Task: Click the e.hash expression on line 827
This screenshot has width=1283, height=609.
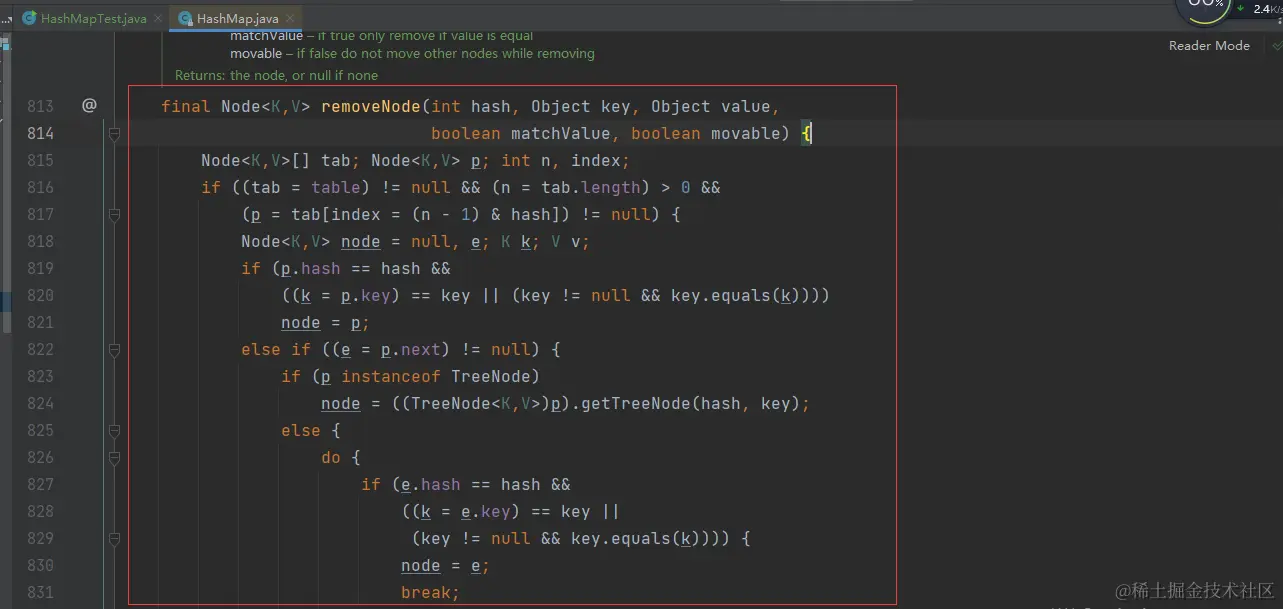Action: click(430, 484)
